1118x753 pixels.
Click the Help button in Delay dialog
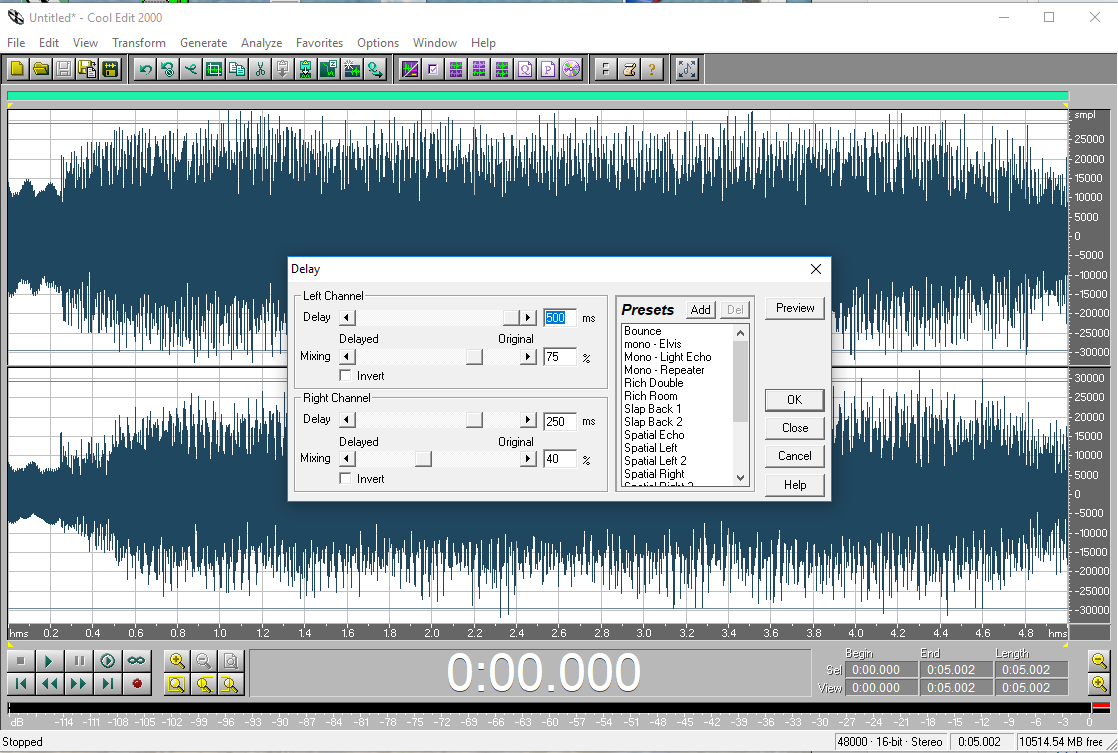point(794,485)
